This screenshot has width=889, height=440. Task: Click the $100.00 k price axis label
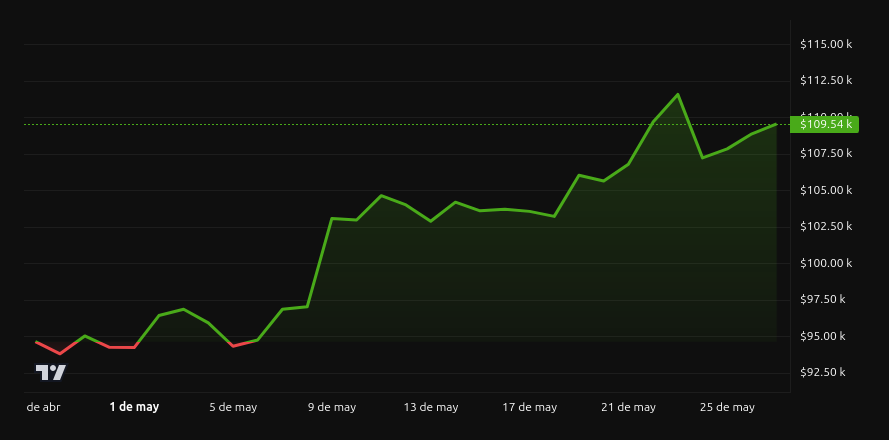tap(826, 263)
